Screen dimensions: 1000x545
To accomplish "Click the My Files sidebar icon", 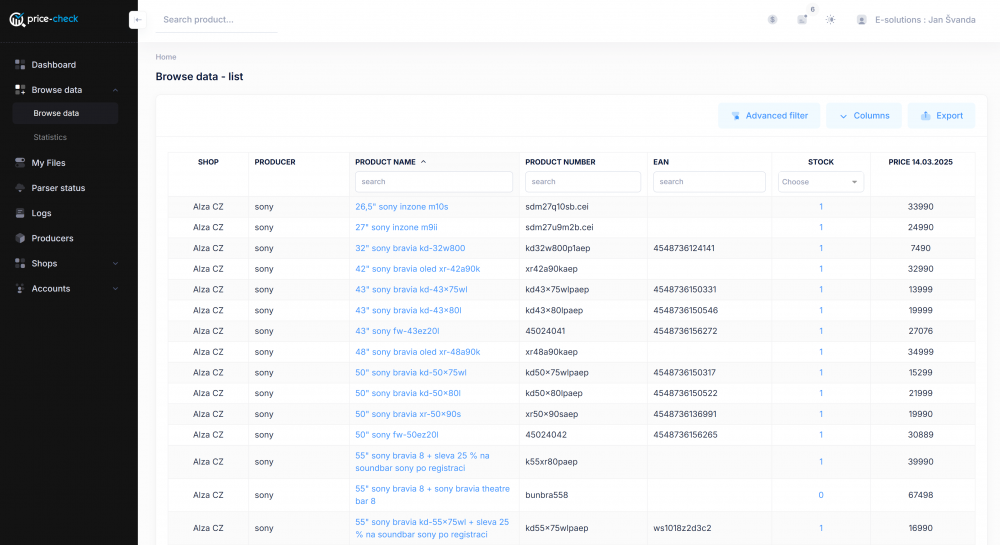I will (20, 163).
